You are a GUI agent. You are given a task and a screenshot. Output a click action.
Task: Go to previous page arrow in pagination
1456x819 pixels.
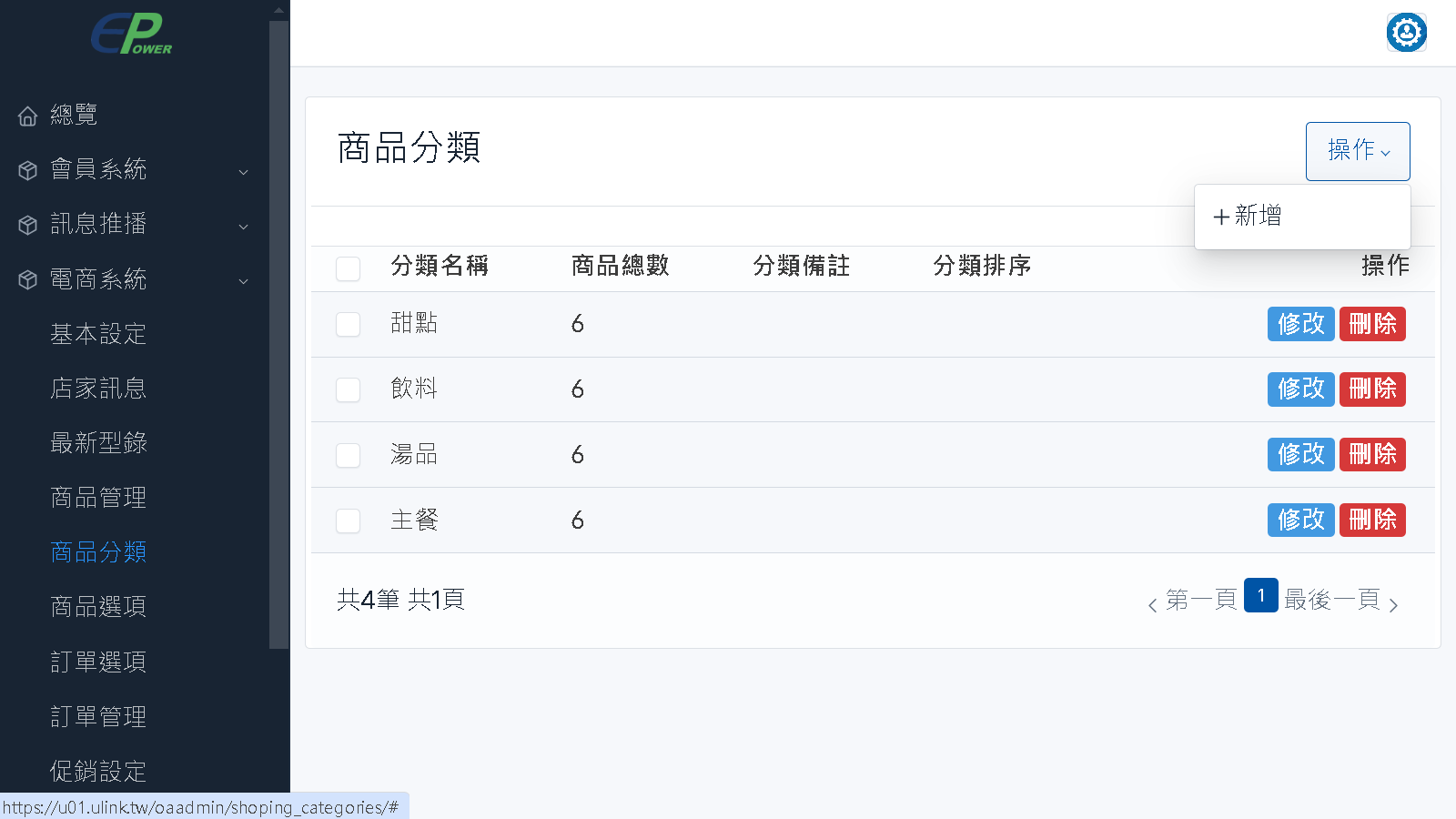(1152, 604)
